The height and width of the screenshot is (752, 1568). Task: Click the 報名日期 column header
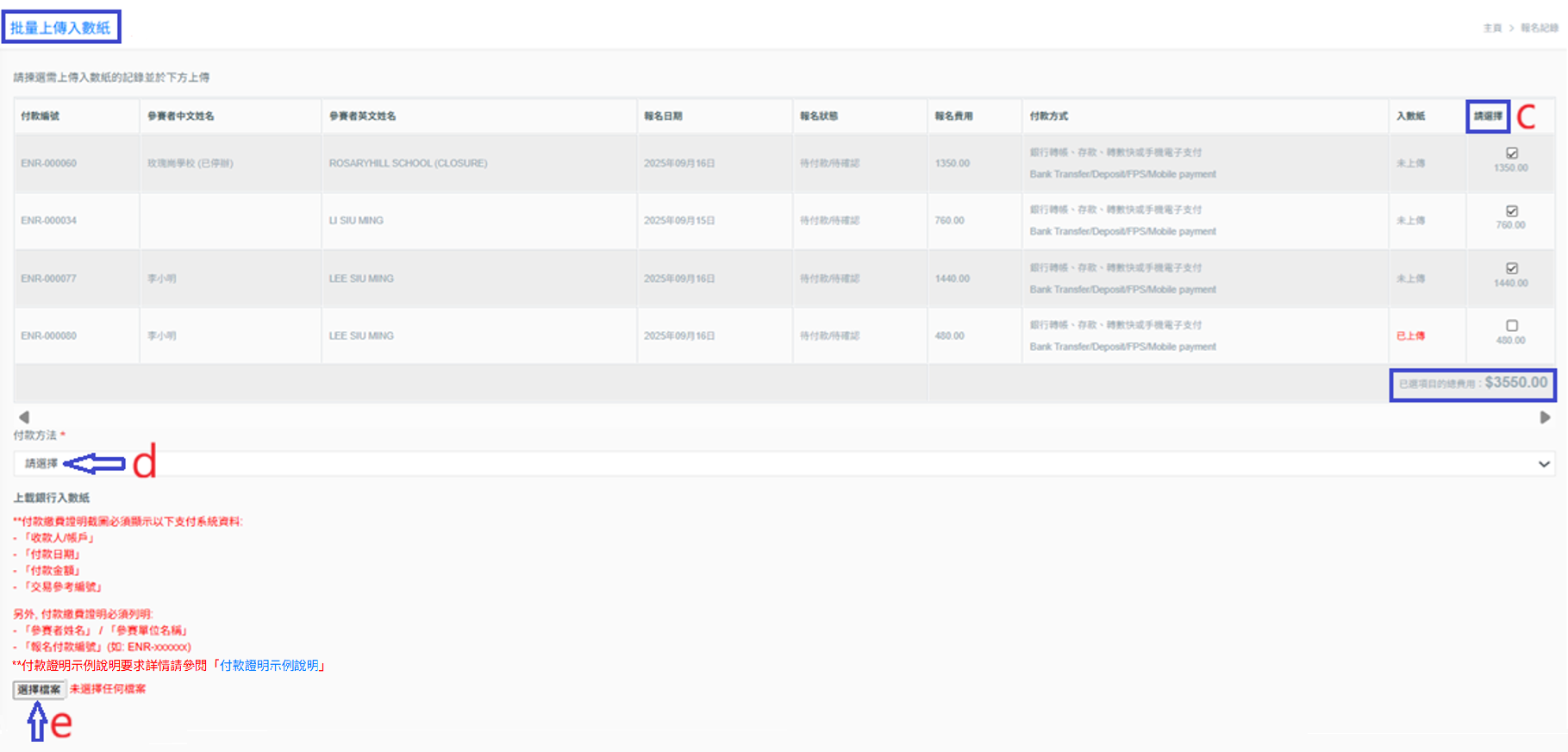664,116
